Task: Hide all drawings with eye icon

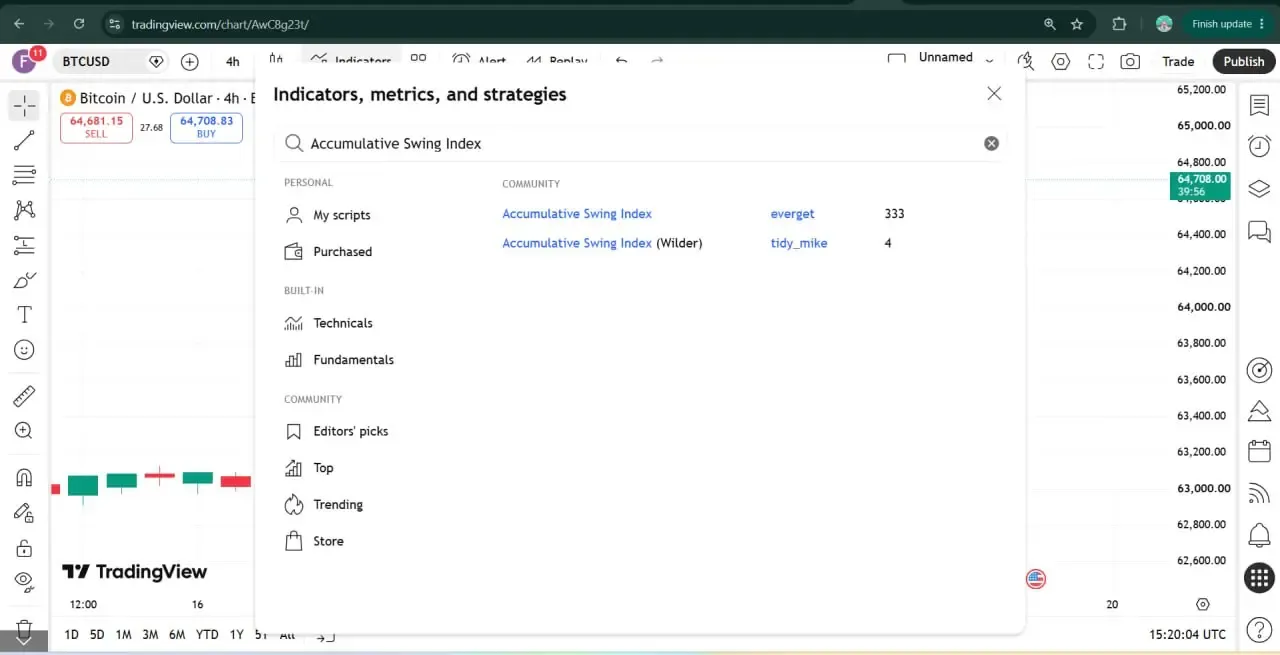Action: (24, 582)
